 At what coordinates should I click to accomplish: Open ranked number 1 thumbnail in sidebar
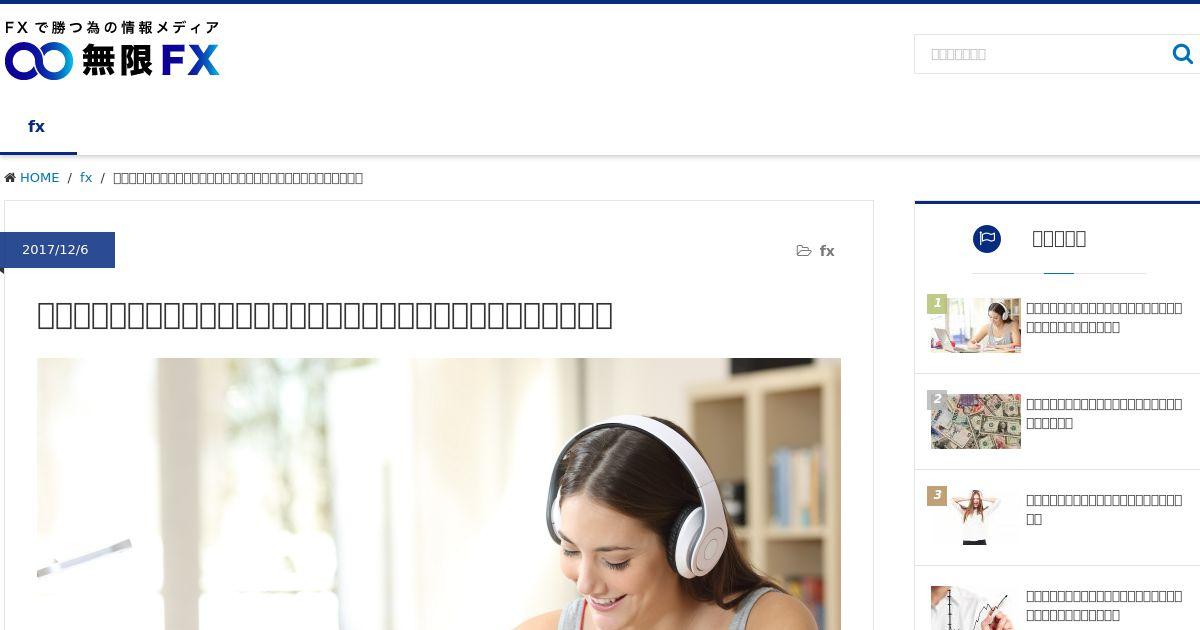coord(975,325)
